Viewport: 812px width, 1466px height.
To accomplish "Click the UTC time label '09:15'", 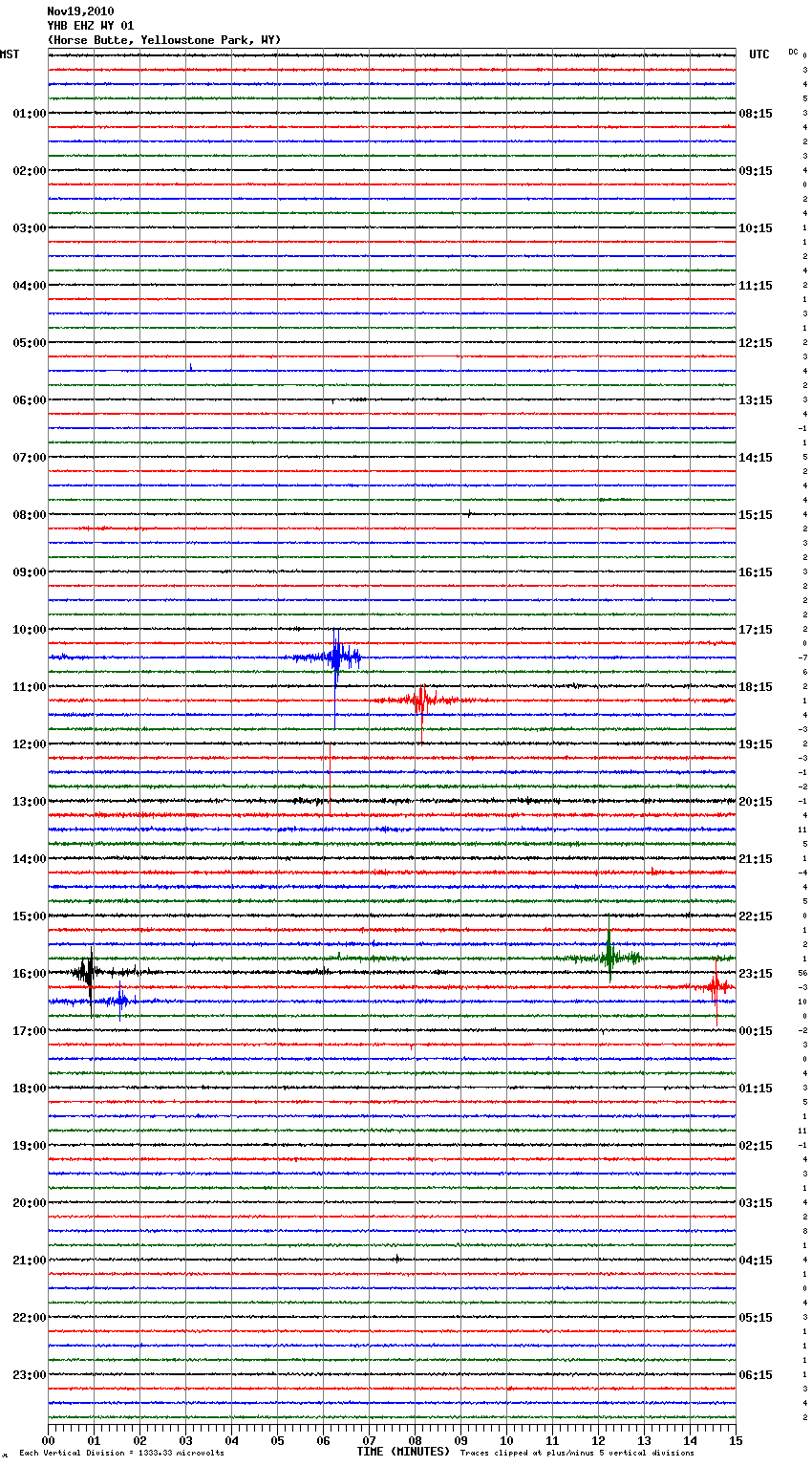I will click(x=756, y=171).
